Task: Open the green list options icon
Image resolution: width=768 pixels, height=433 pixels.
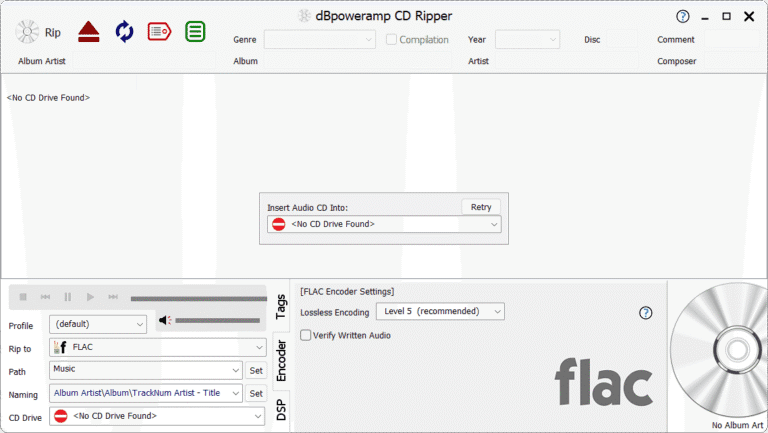Action: click(x=195, y=32)
